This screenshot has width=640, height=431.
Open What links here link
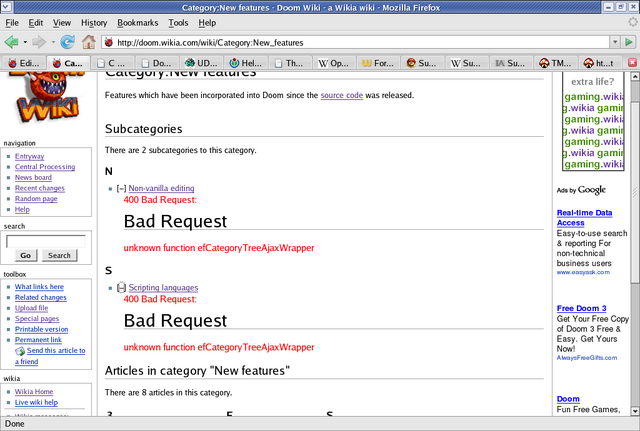click(39, 287)
